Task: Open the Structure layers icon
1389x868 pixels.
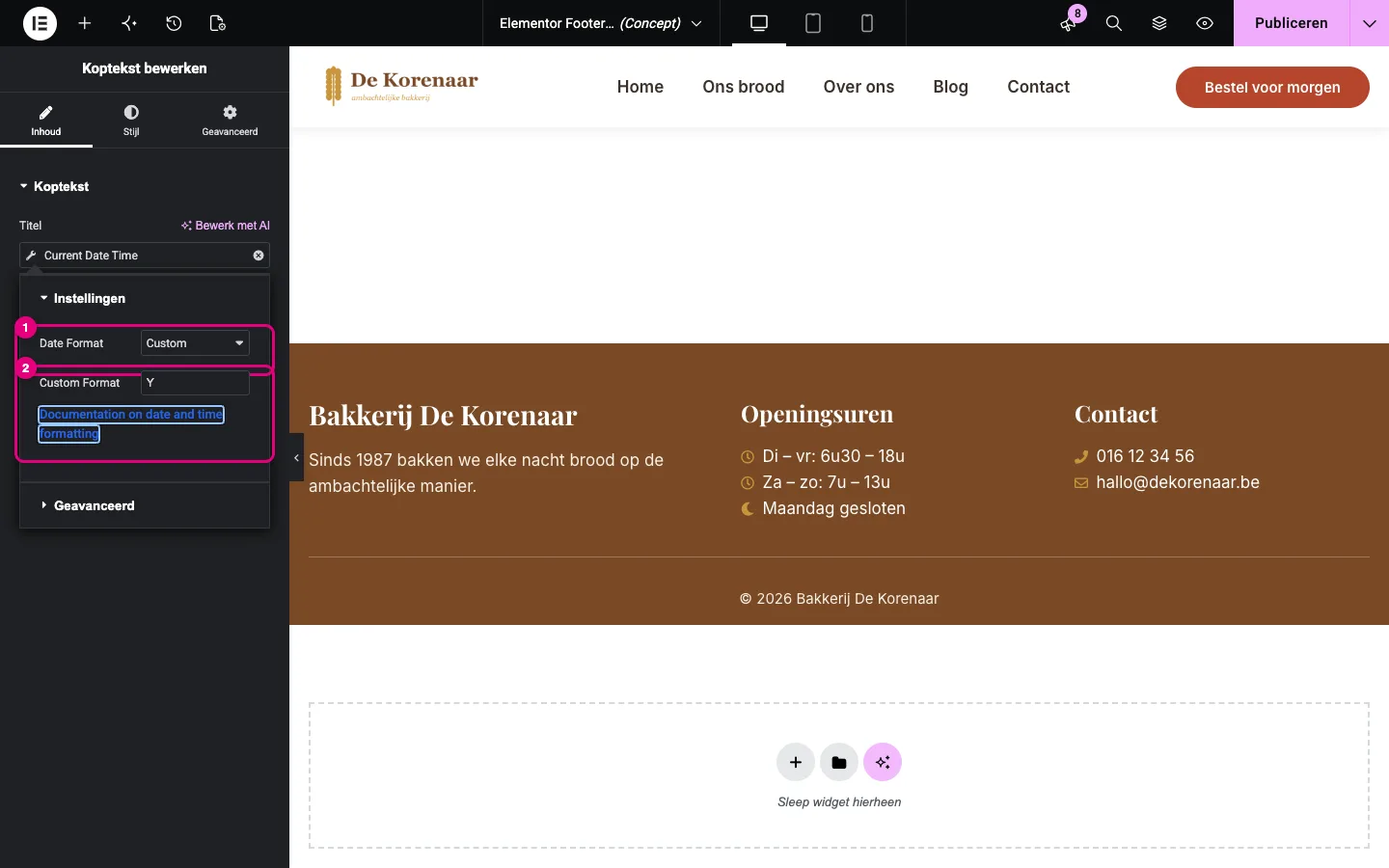Action: coord(1159,23)
